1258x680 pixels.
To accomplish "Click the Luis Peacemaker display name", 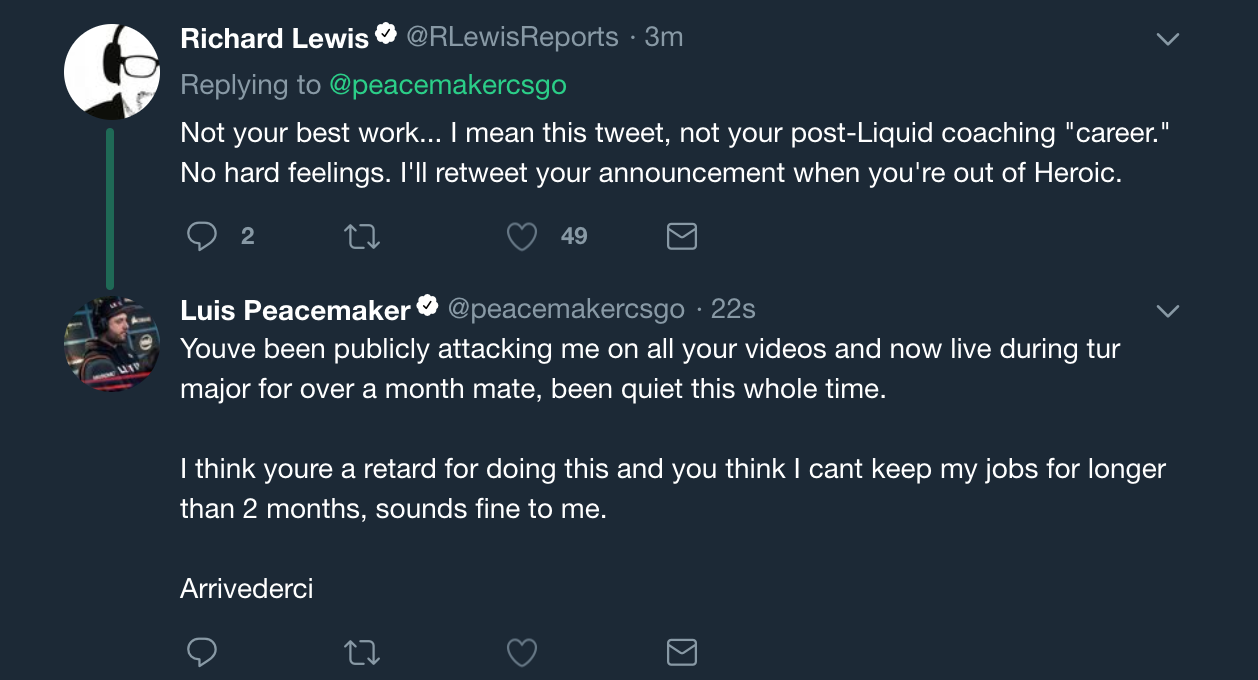I will click(x=295, y=310).
